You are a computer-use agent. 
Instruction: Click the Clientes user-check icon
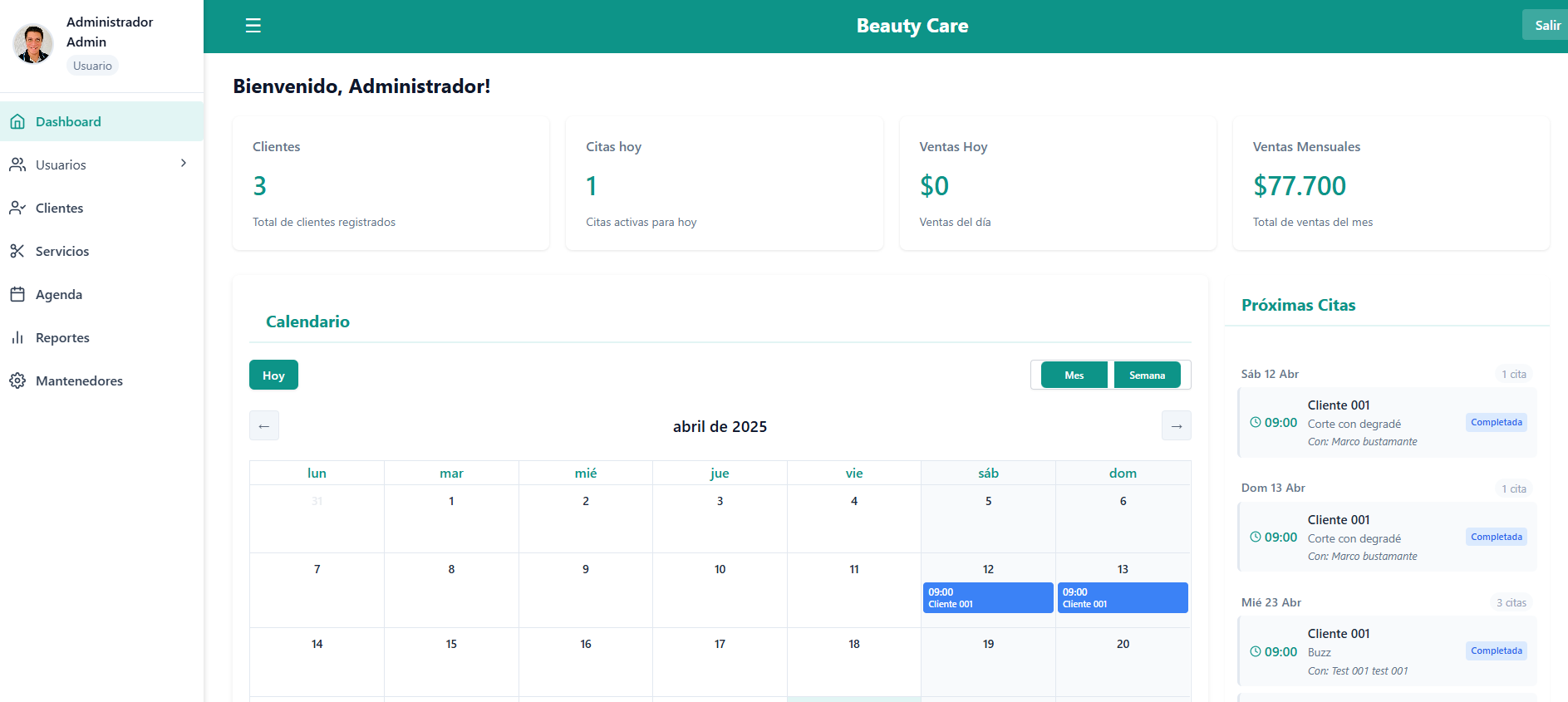tap(17, 208)
